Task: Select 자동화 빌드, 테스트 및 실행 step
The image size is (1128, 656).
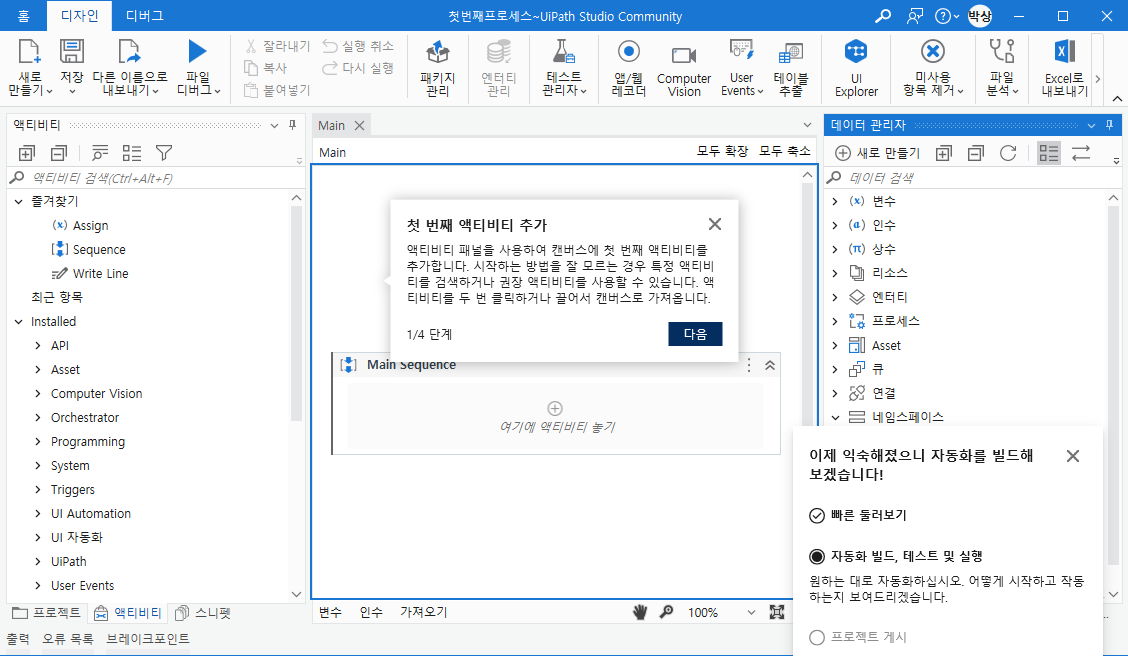Action: [x=896, y=556]
